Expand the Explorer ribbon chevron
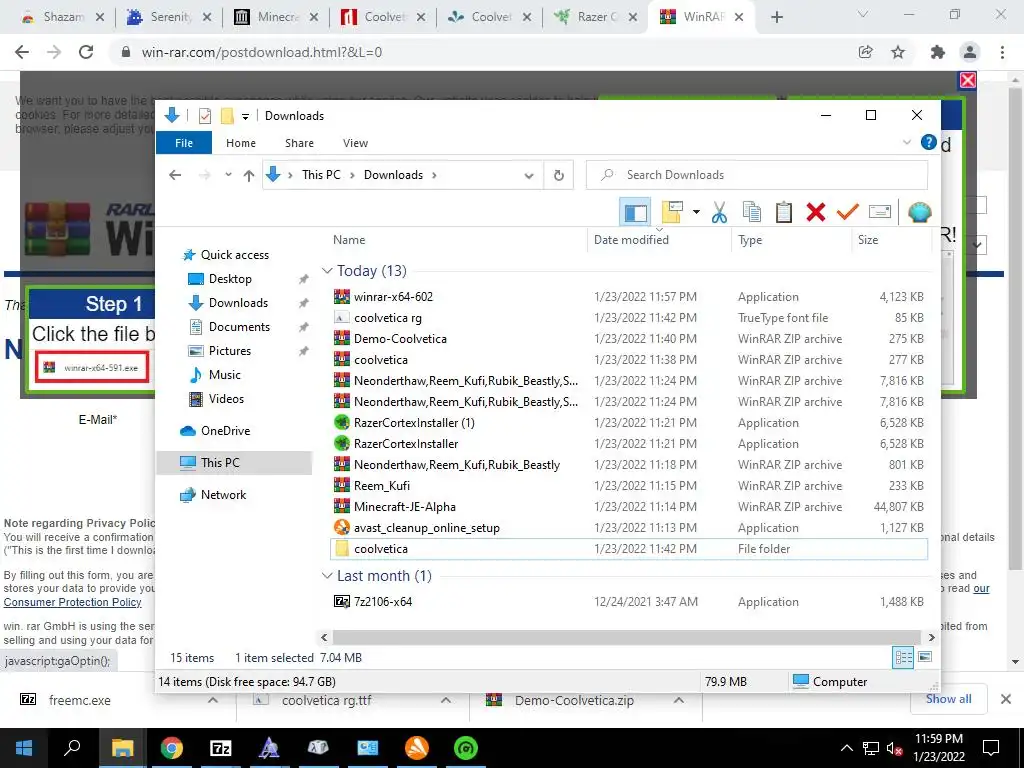 click(906, 142)
